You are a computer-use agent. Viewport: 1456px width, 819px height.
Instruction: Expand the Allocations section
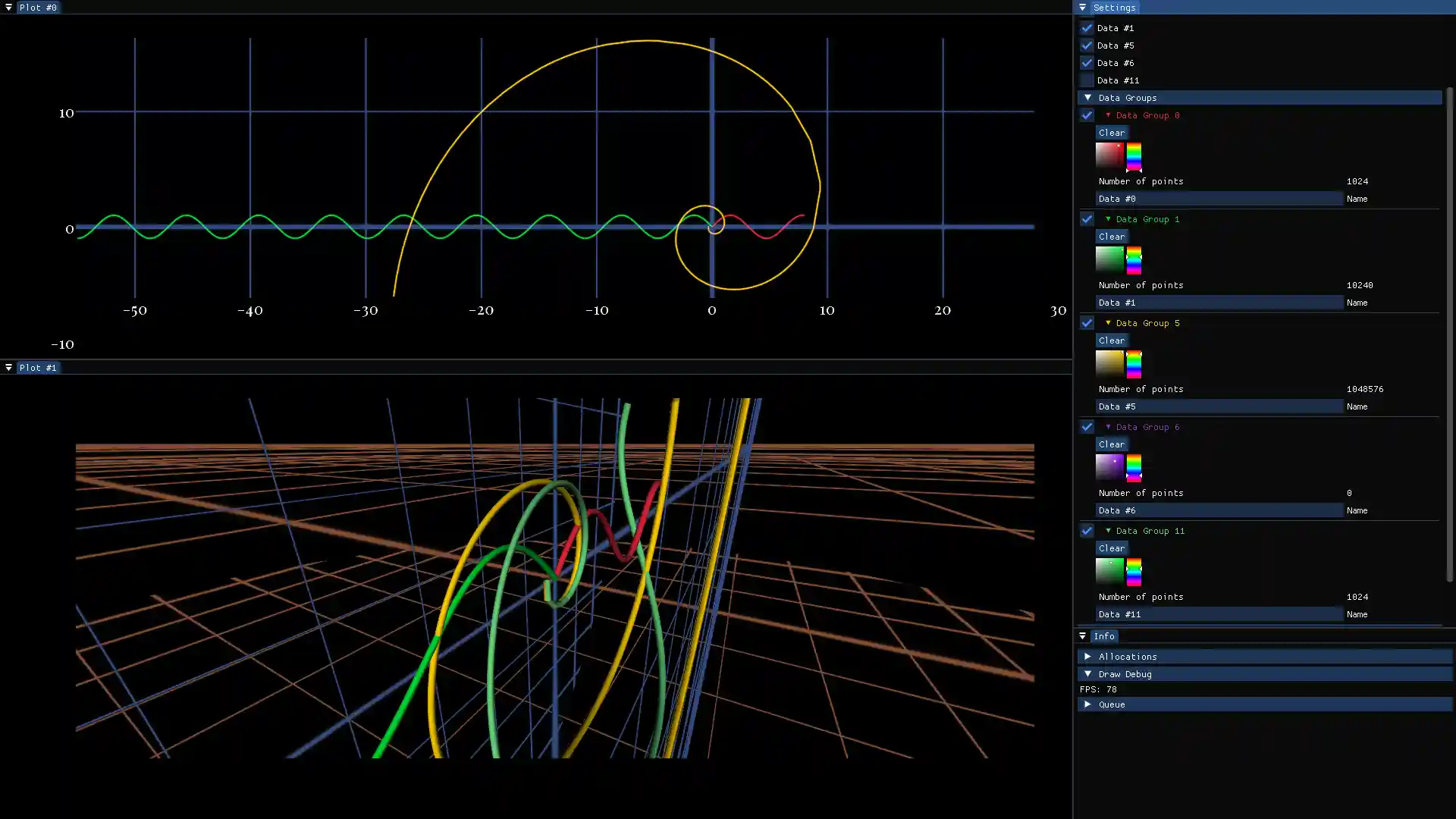[x=1089, y=656]
